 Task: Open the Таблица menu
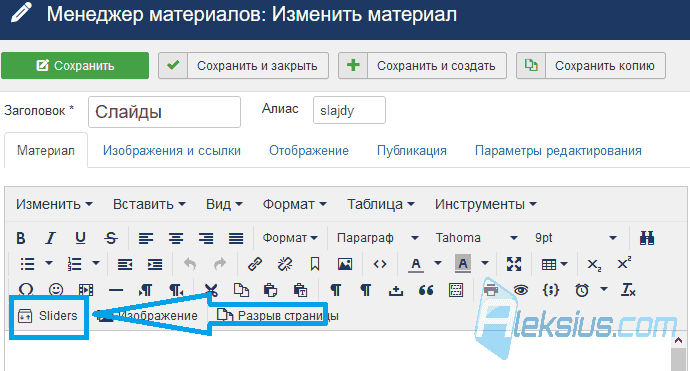click(381, 204)
